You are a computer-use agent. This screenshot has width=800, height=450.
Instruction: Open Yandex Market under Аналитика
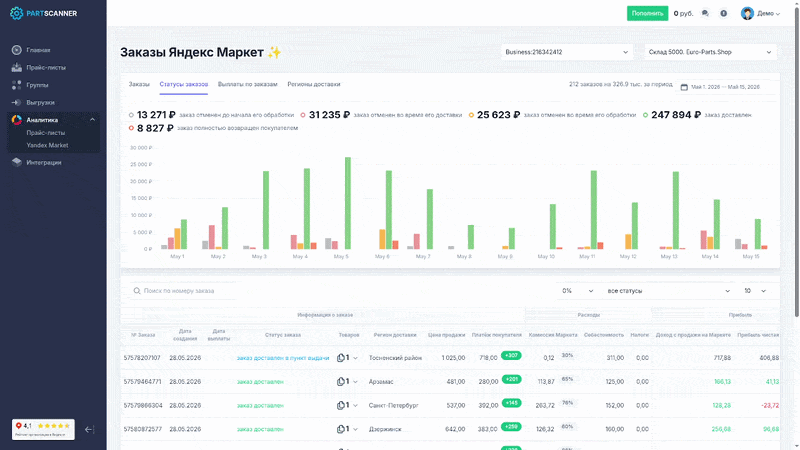pos(47,145)
